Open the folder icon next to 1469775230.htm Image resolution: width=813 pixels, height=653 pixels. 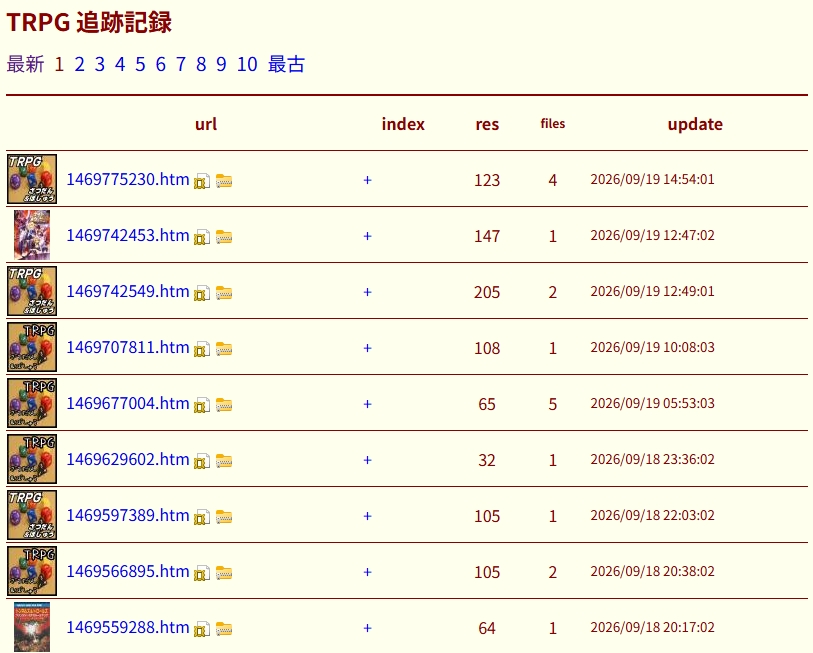click(223, 181)
